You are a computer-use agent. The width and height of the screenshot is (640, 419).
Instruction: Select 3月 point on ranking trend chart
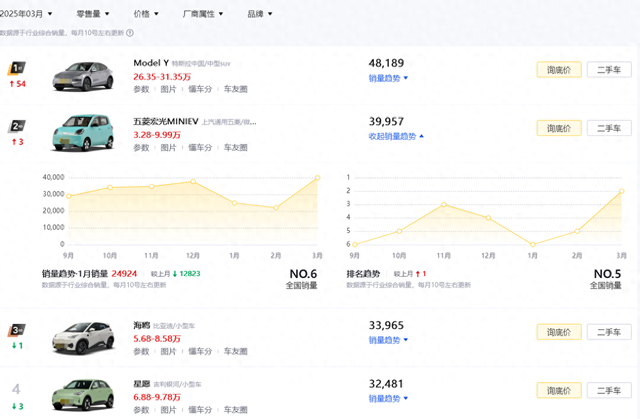(622, 191)
